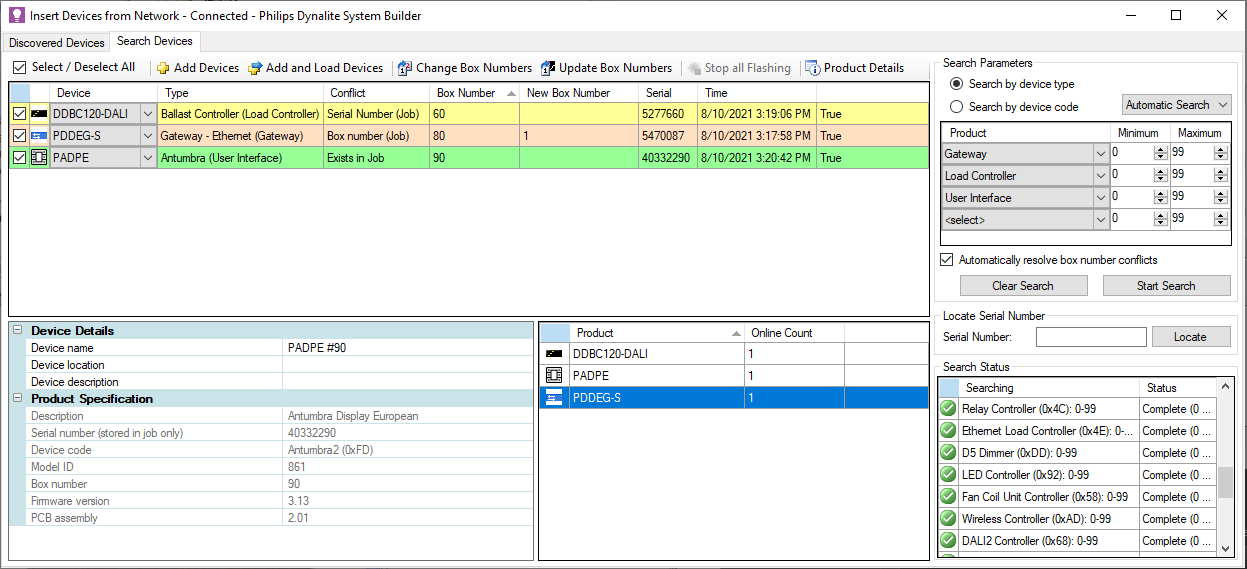Screen dimensions: 1247x569
Task: Click Change Box Numbers icon
Action: pos(405,68)
